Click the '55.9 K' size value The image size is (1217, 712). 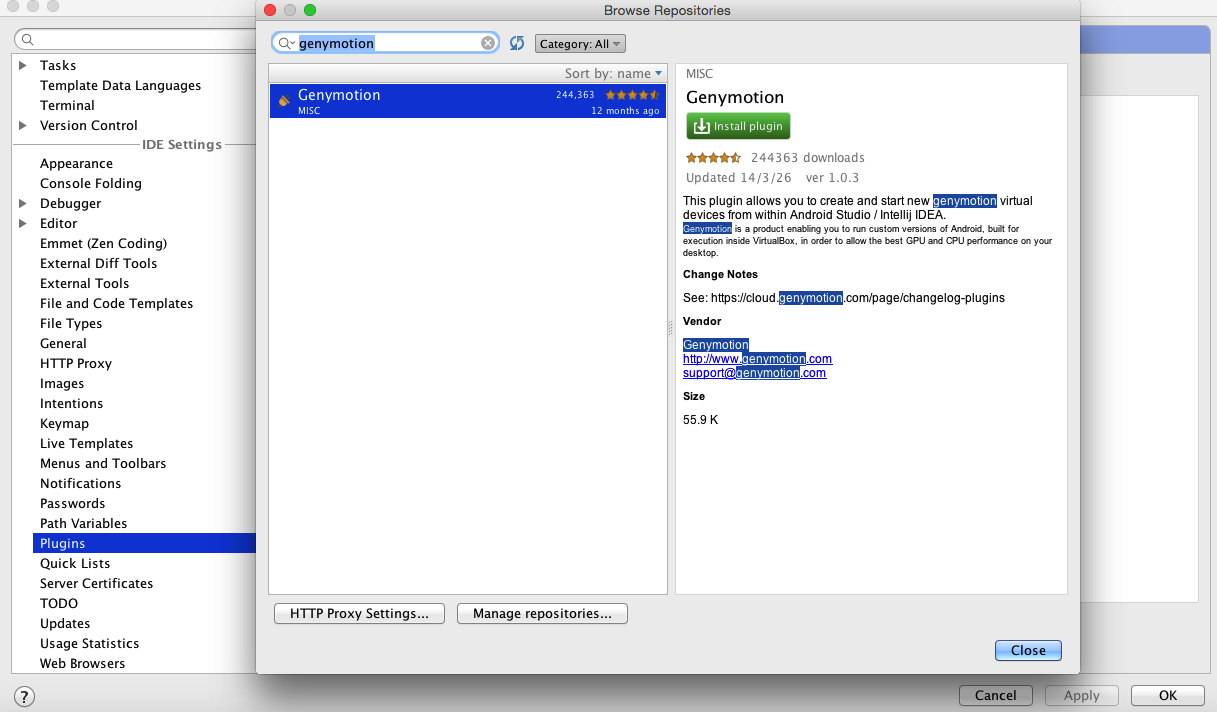(x=700, y=420)
